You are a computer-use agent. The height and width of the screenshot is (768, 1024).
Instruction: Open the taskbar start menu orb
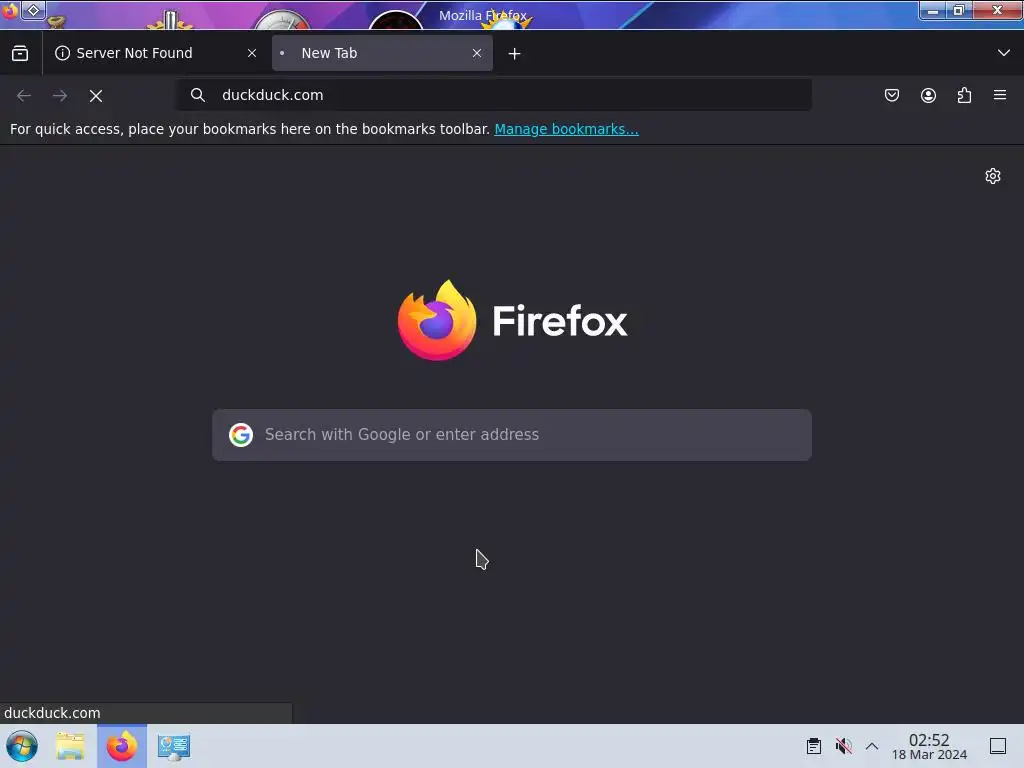coord(22,746)
